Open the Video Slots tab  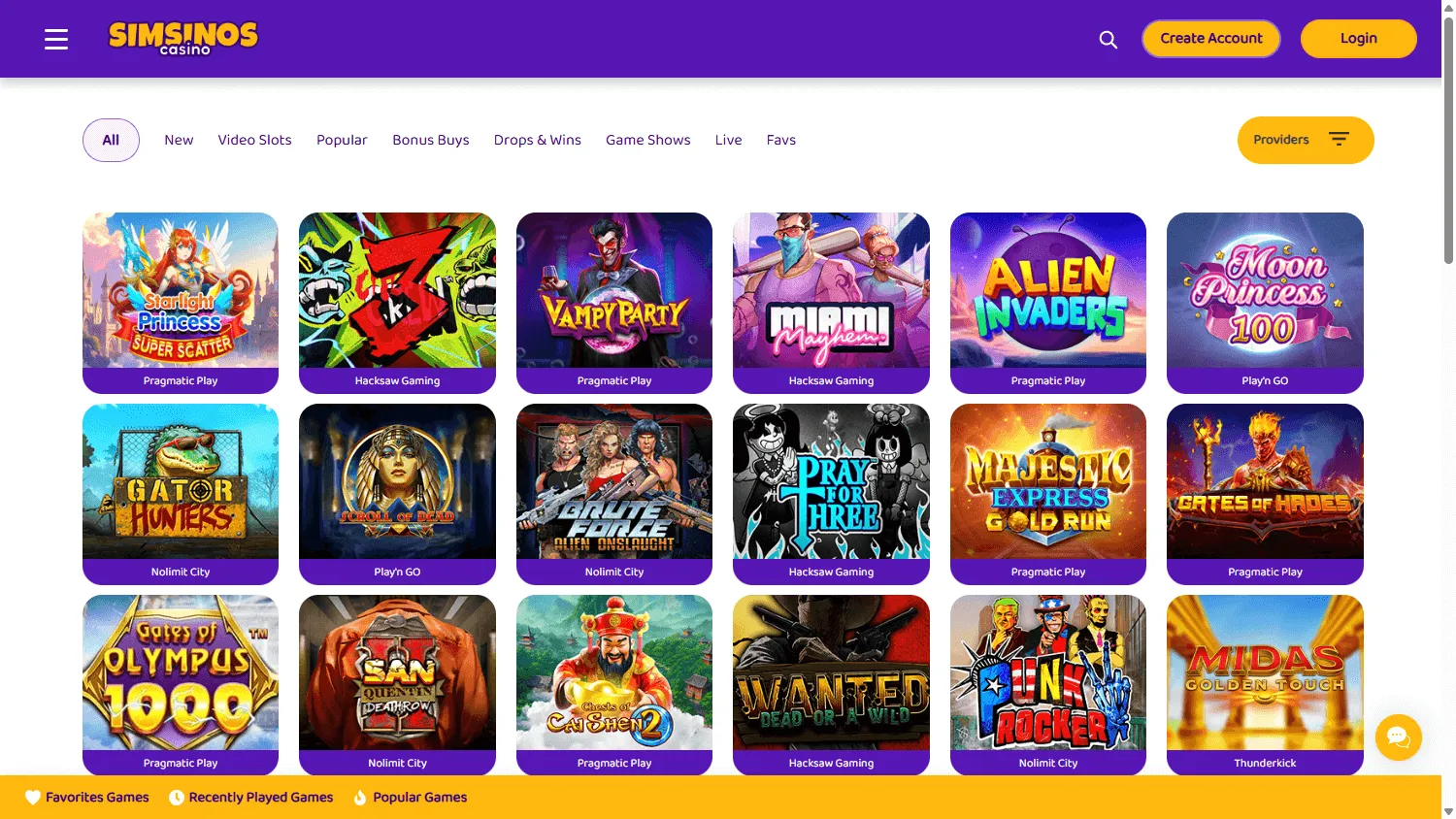(254, 140)
